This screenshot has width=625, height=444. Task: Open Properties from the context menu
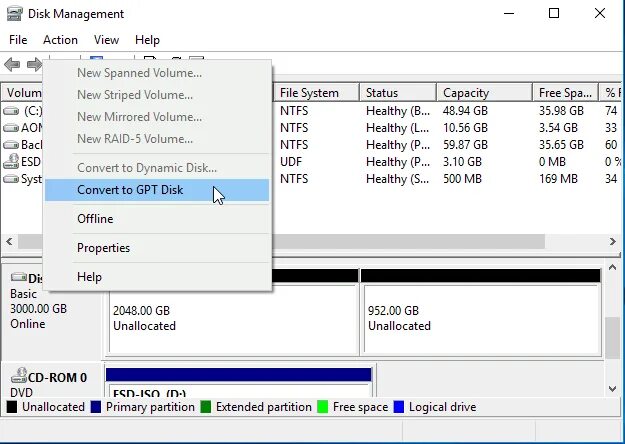(157, 248)
